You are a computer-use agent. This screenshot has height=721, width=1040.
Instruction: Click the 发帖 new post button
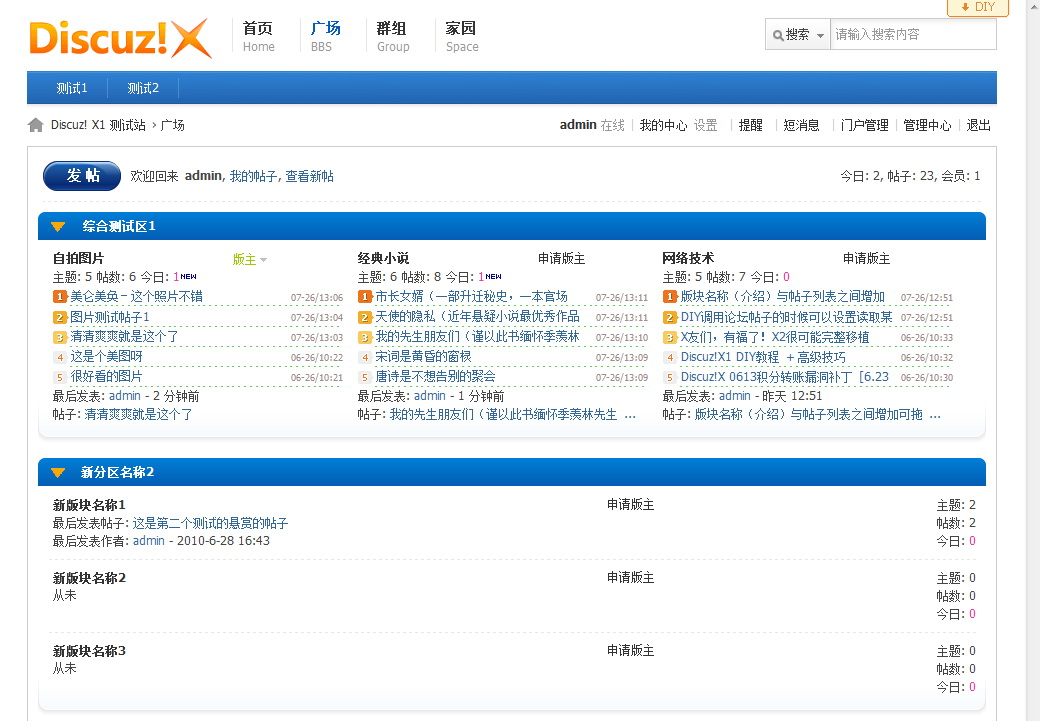pos(82,176)
